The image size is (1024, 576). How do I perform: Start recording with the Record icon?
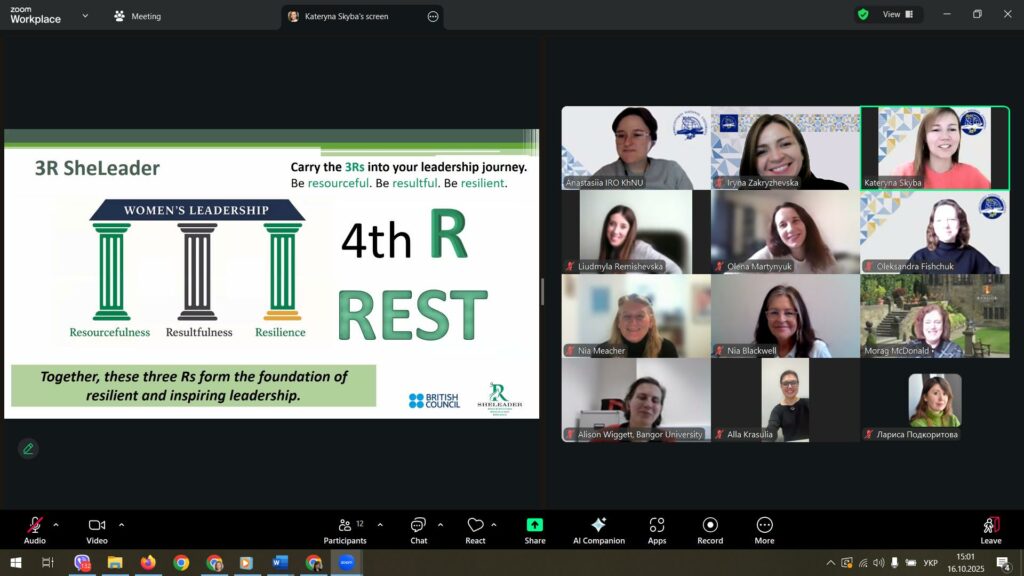click(710, 526)
